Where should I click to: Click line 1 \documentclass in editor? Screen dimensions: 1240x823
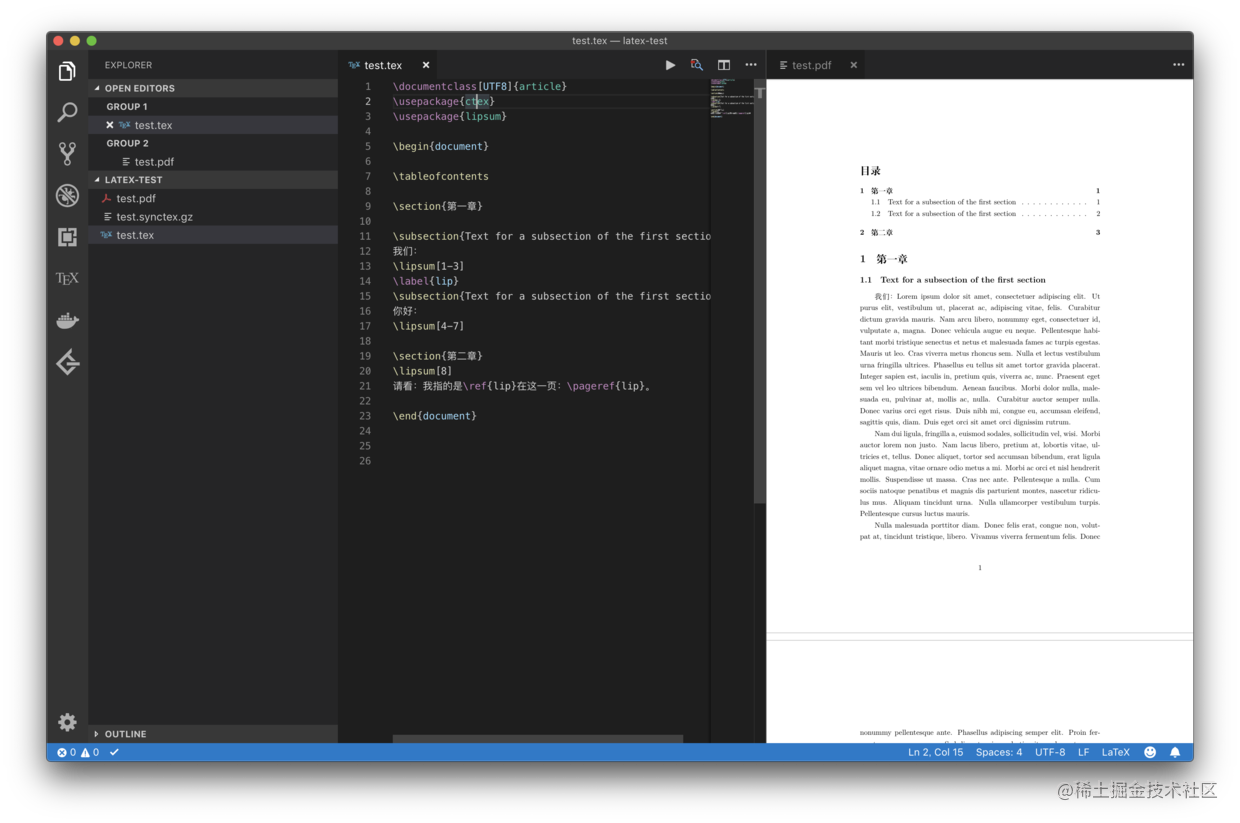click(480, 87)
